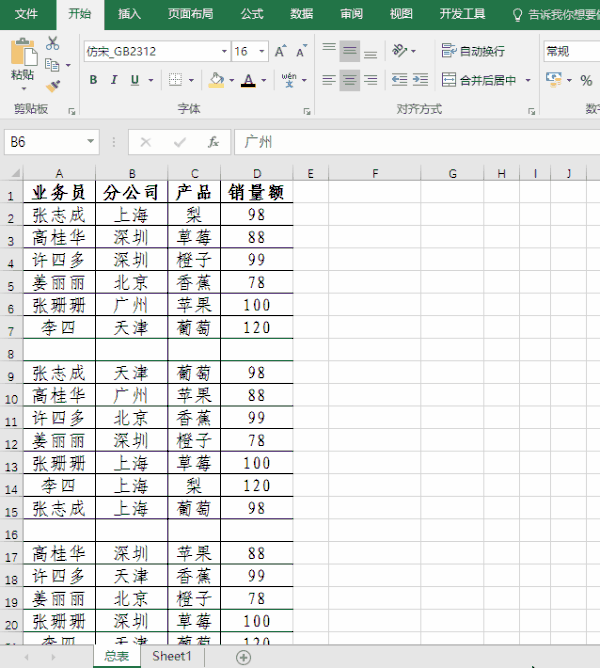
Task: Add a new sheet with plus icon
Action: pos(243,657)
